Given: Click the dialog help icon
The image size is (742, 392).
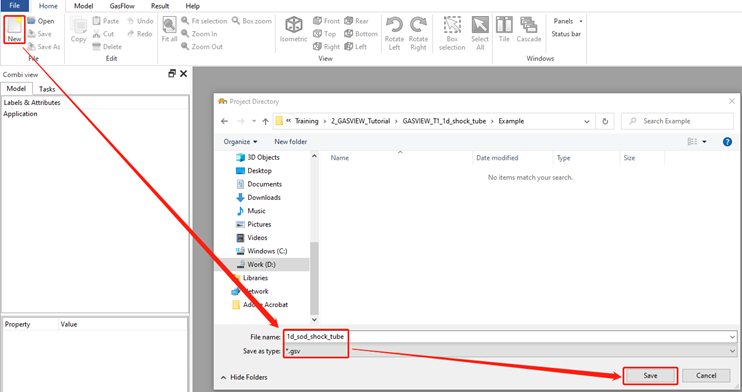Looking at the screenshot, I should [727, 142].
